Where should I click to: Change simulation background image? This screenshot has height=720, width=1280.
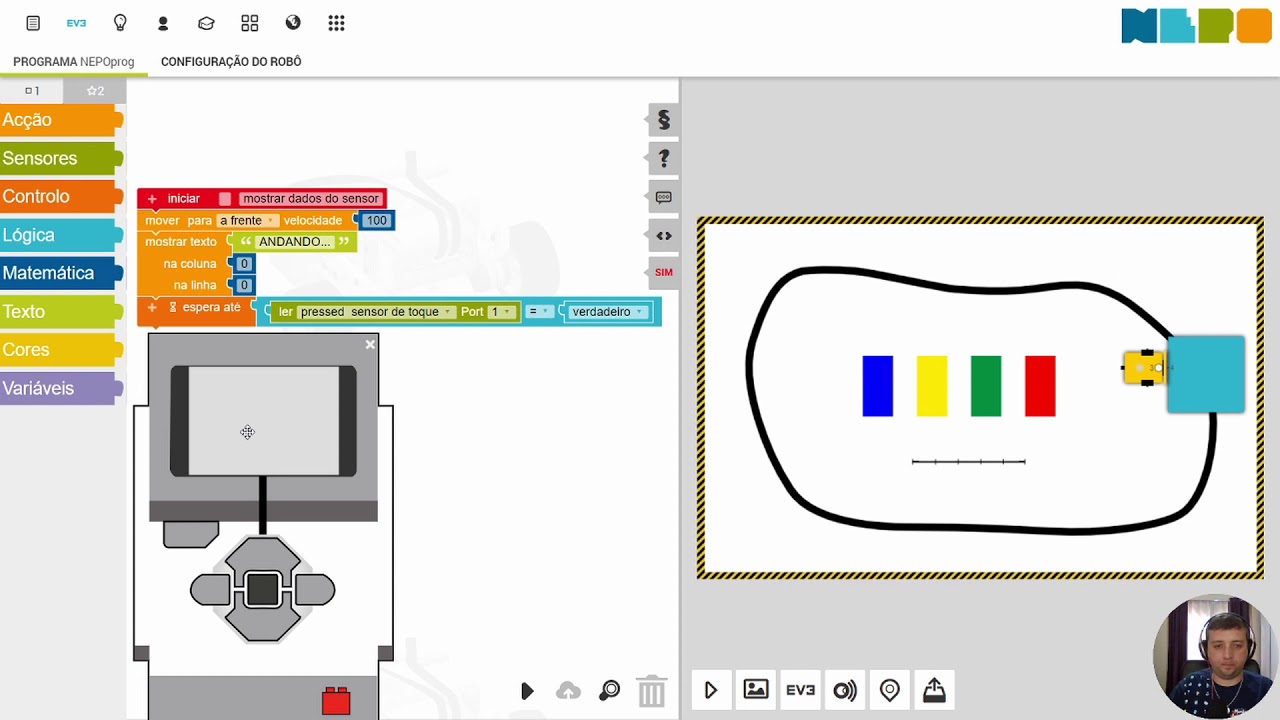(756, 690)
